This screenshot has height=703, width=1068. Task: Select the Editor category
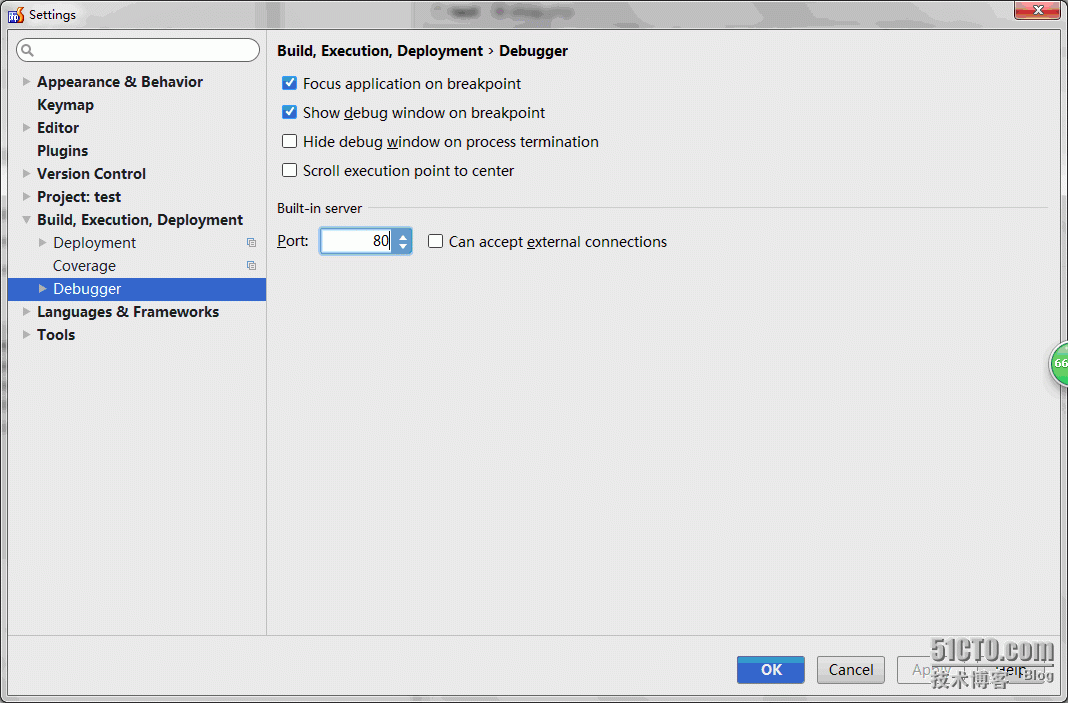[58, 127]
